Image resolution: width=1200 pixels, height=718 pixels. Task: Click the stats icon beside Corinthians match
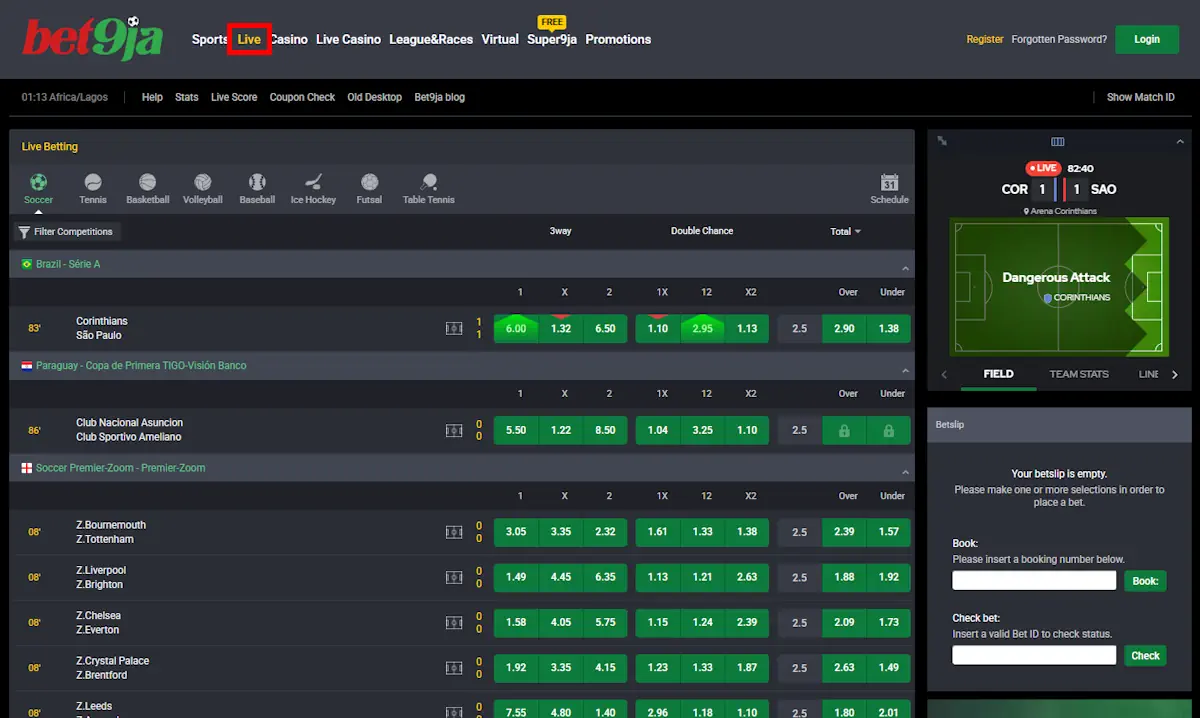point(455,328)
